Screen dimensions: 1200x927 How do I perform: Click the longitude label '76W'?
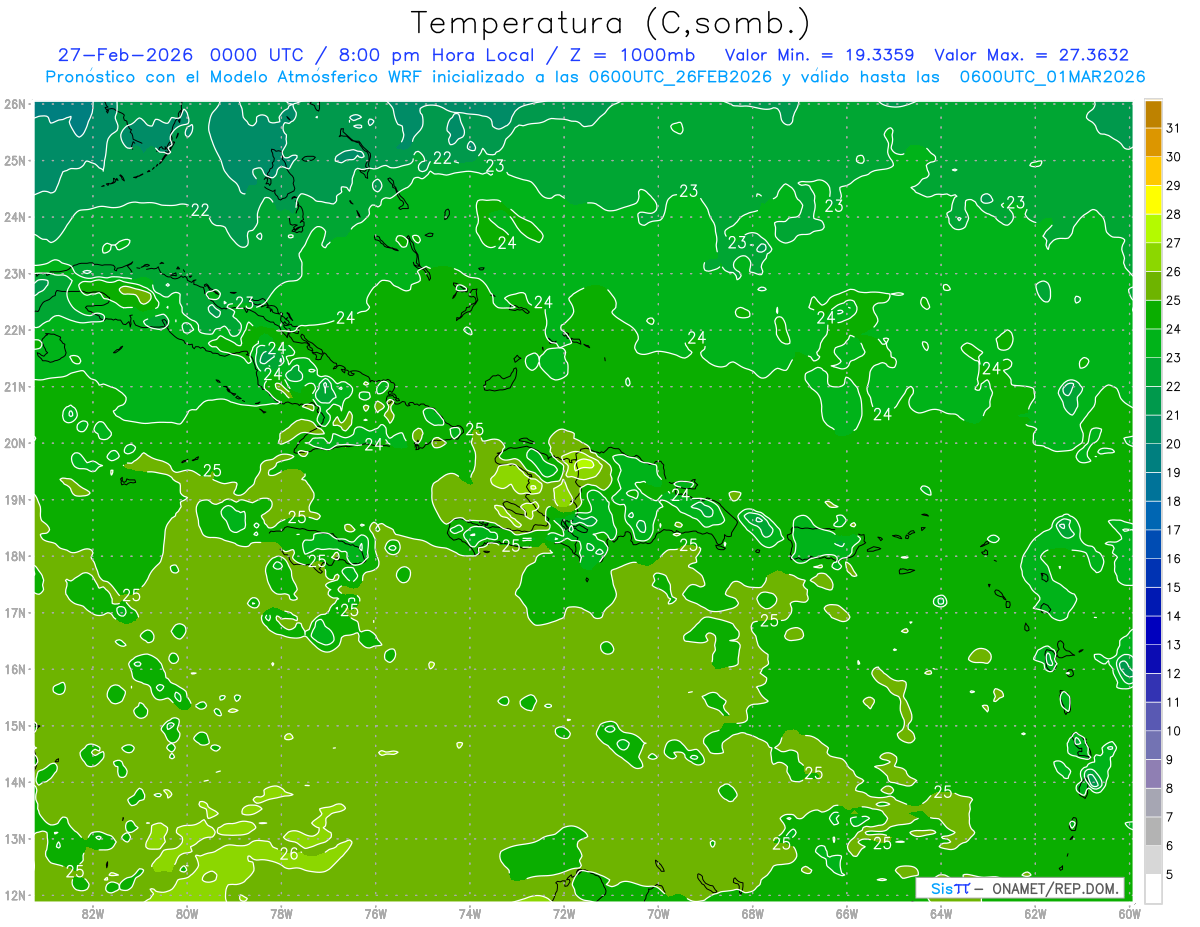[375, 913]
